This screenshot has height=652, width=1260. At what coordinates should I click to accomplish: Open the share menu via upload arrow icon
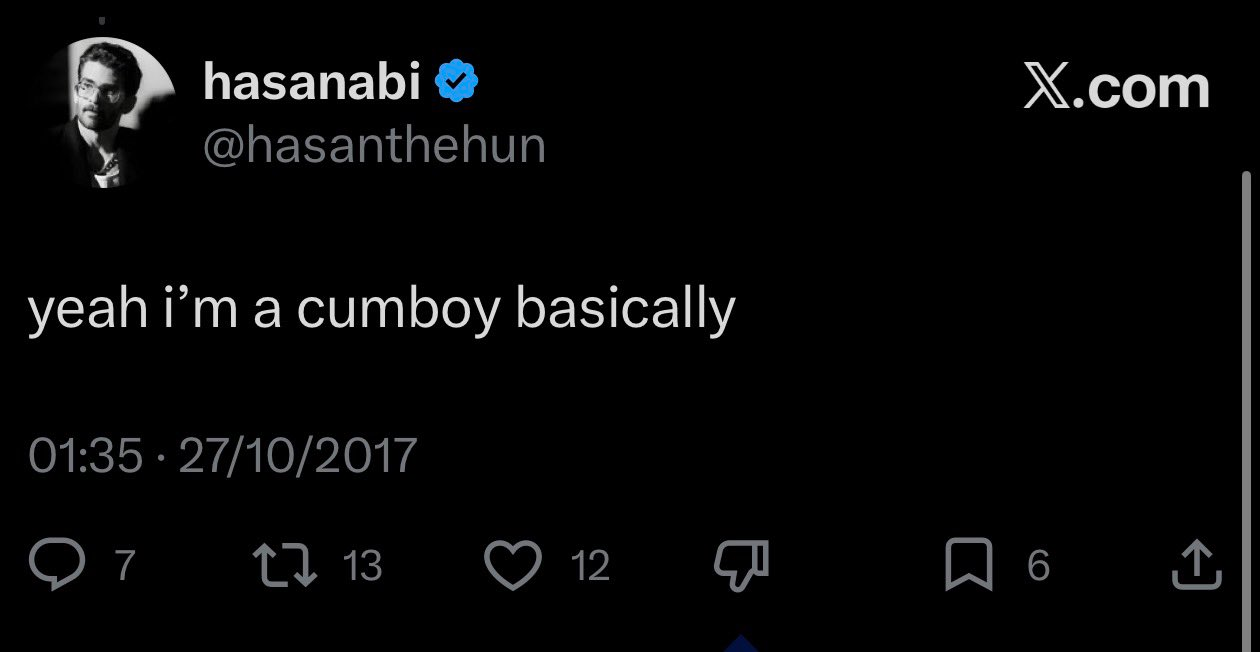(x=1196, y=566)
